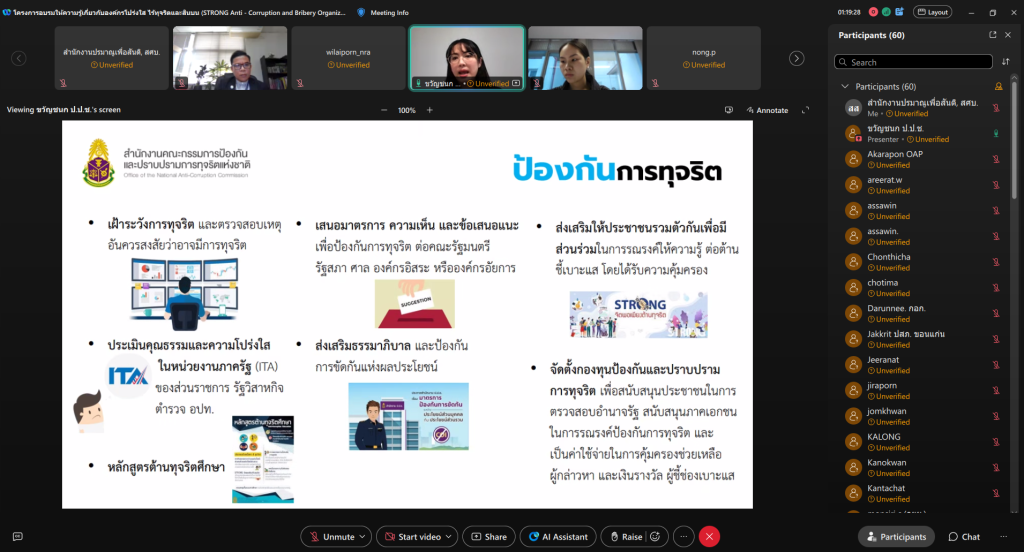
Task: Click the 100% zoom level value
Action: [407, 110]
